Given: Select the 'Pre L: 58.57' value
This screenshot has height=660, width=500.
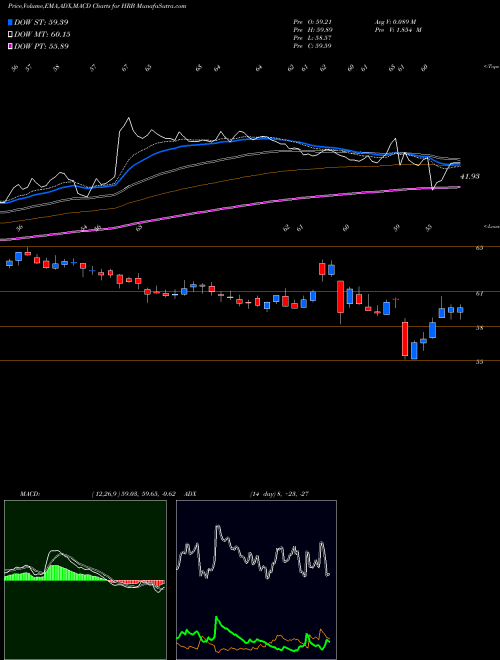Looking at the screenshot, I should tap(312, 38).
